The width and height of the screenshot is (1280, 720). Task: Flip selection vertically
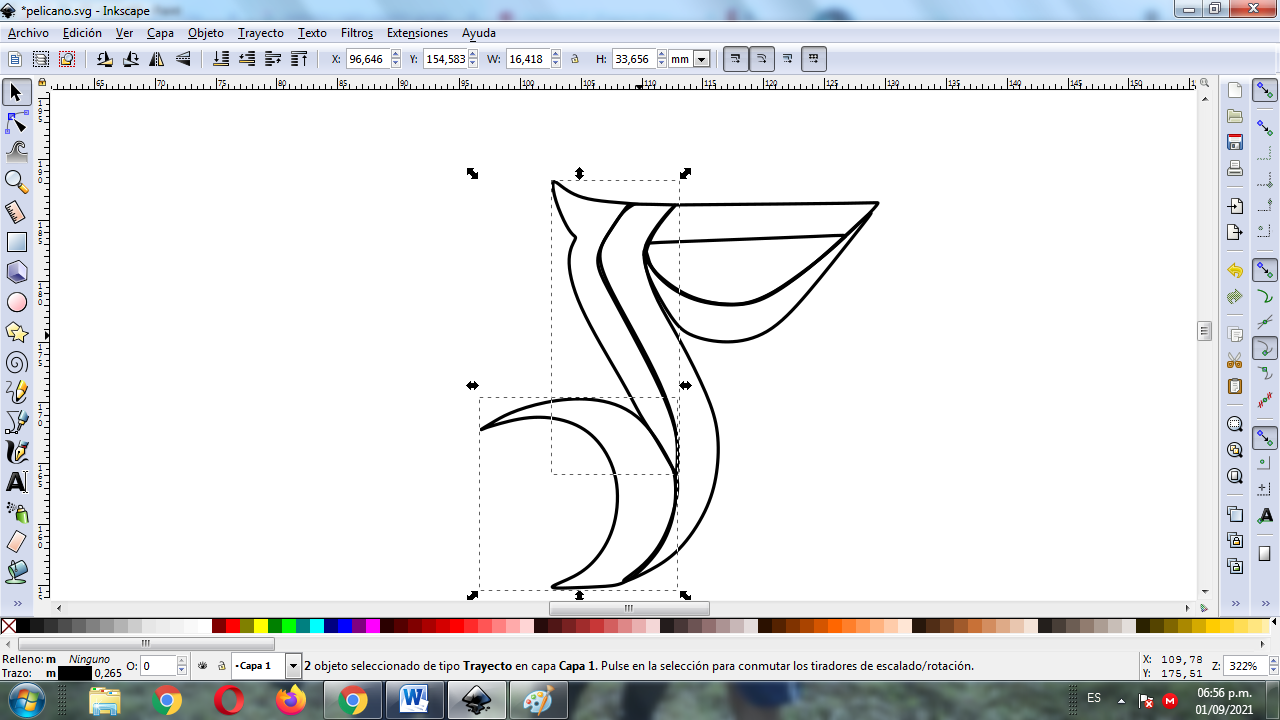(183, 59)
